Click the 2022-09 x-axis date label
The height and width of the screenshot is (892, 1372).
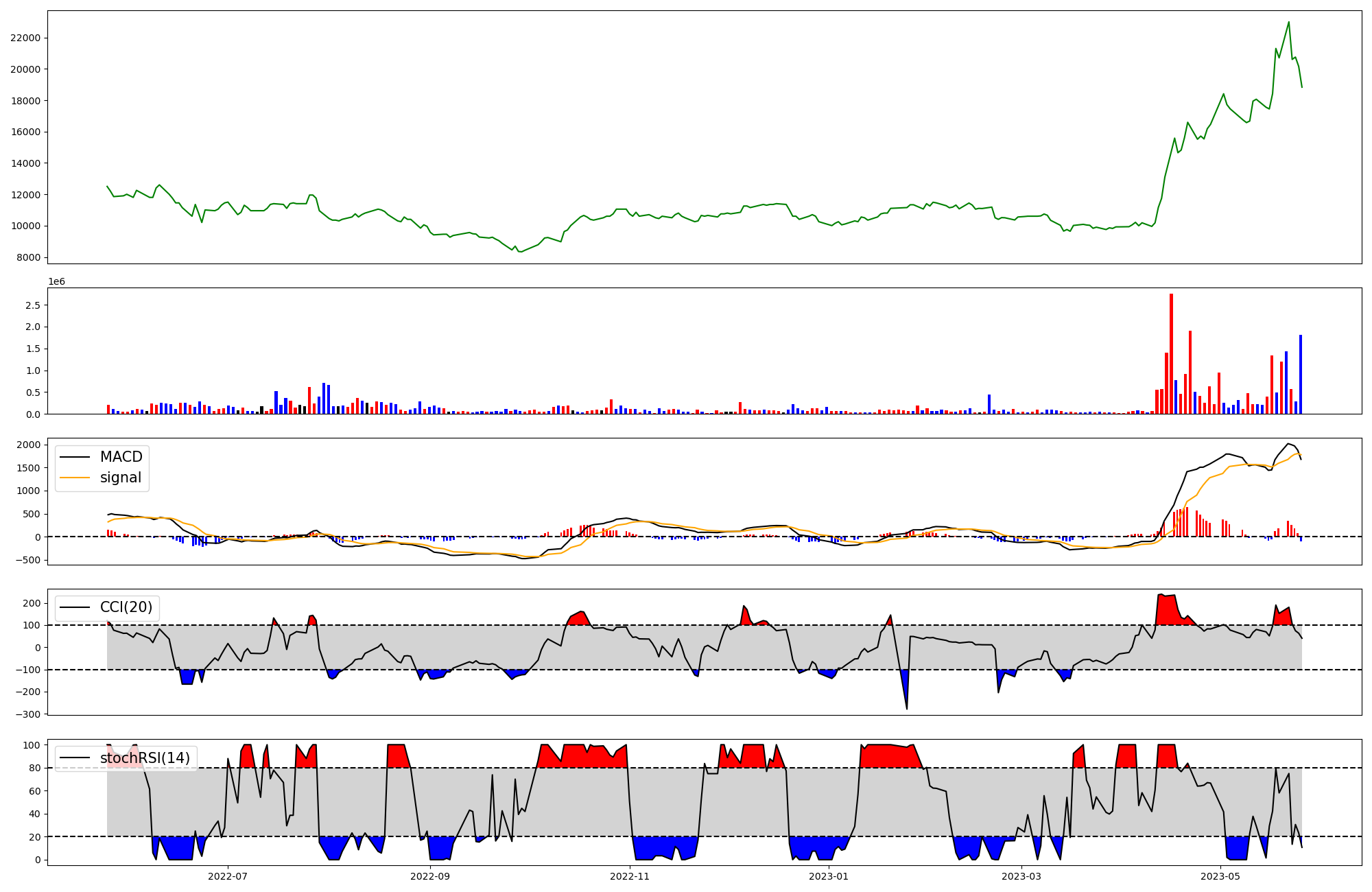[430, 876]
